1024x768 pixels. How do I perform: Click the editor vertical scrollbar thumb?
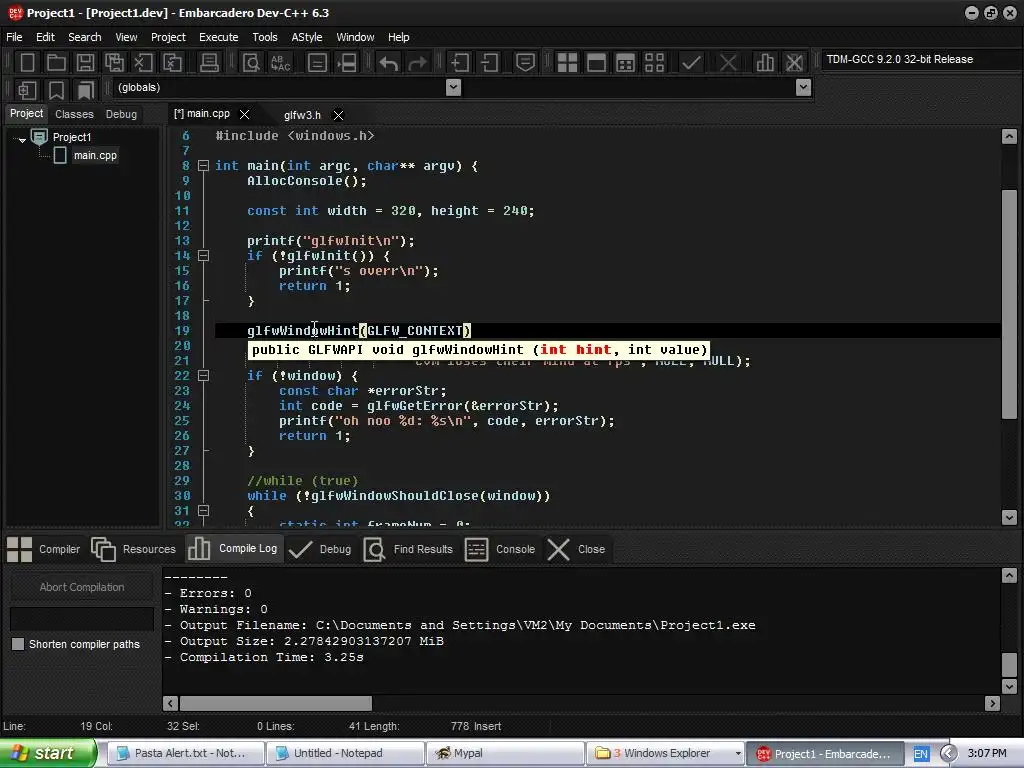tap(1009, 304)
